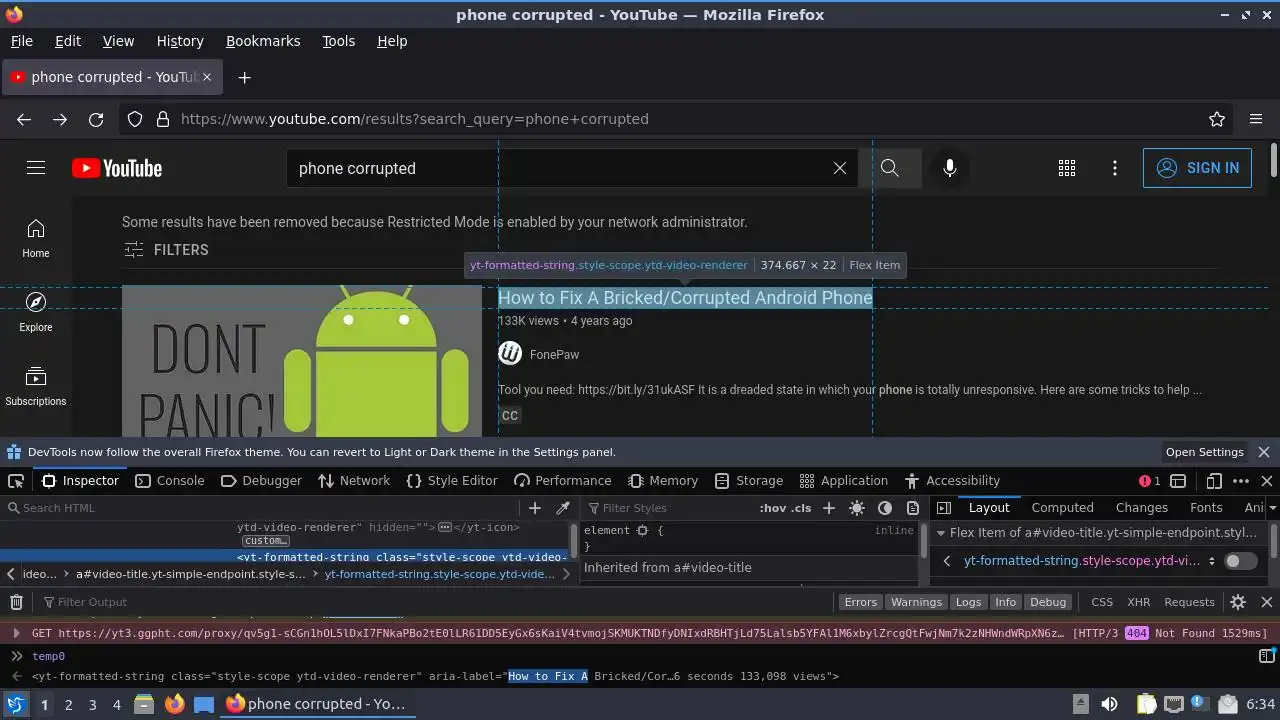Screen dimensions: 1280x720
Task: Toggle light color scheme simulation
Action: (x=857, y=508)
